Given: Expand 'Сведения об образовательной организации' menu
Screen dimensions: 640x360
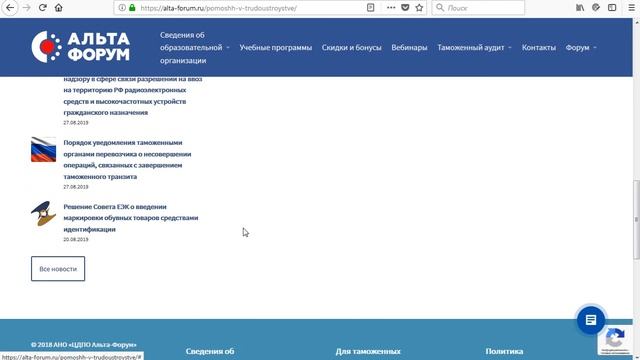Looking at the screenshot, I should [x=194, y=47].
